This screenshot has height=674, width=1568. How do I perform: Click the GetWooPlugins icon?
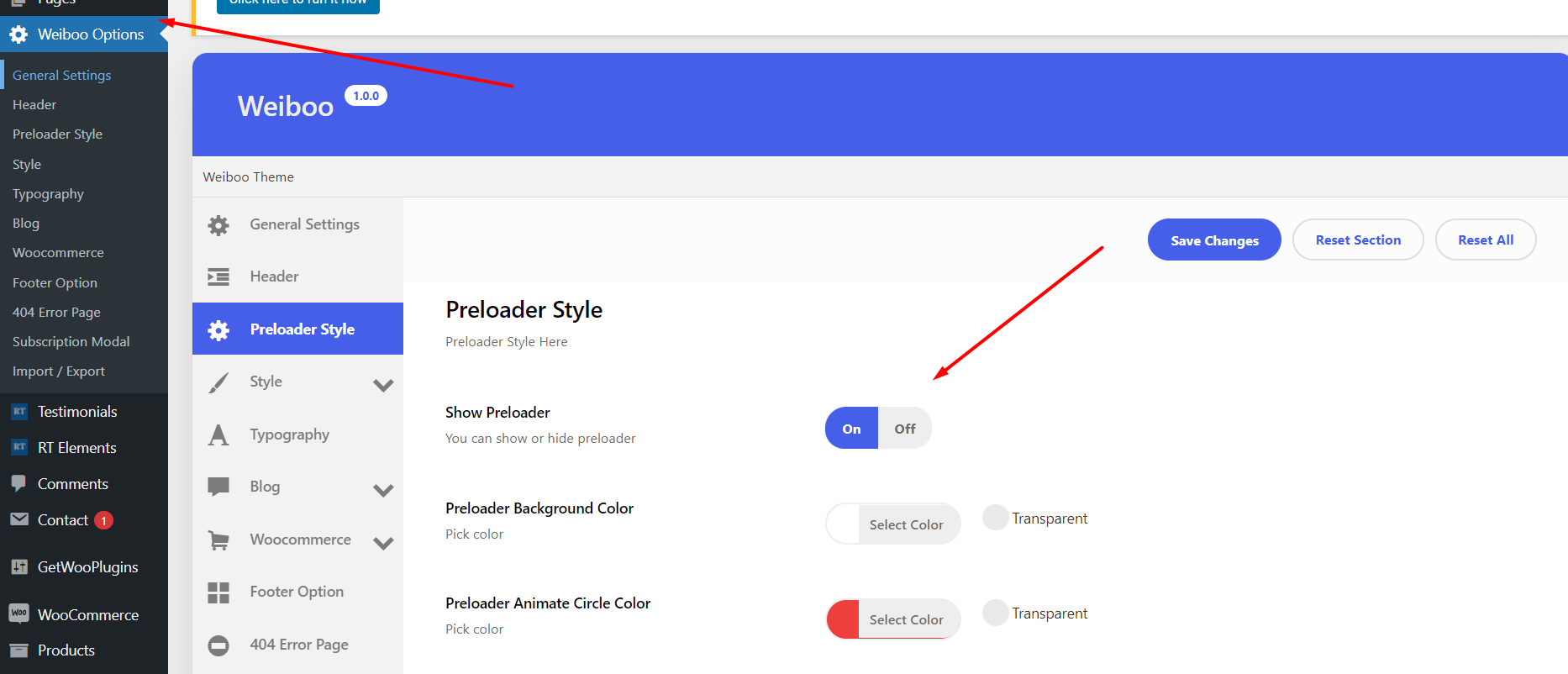(19, 567)
